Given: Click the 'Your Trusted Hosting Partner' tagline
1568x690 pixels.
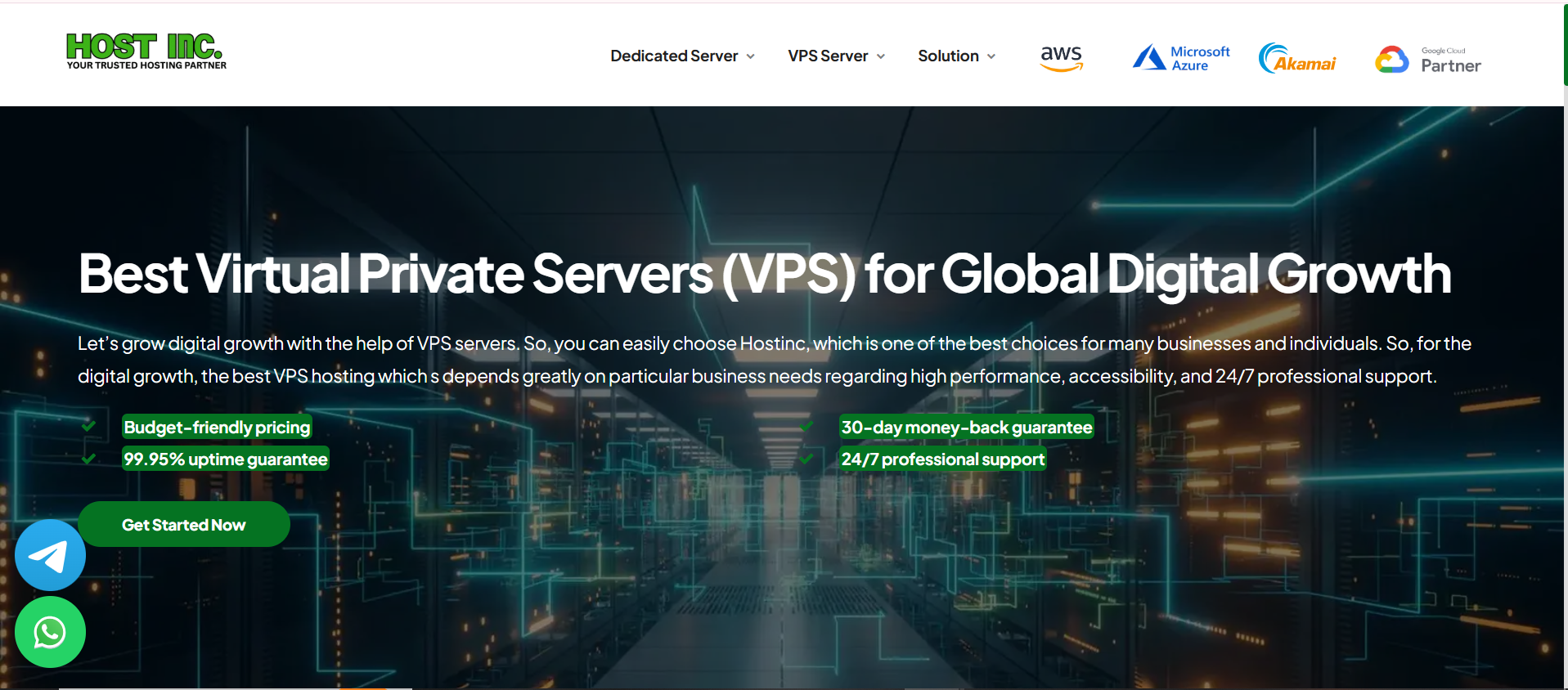Looking at the screenshot, I should tap(146, 65).
